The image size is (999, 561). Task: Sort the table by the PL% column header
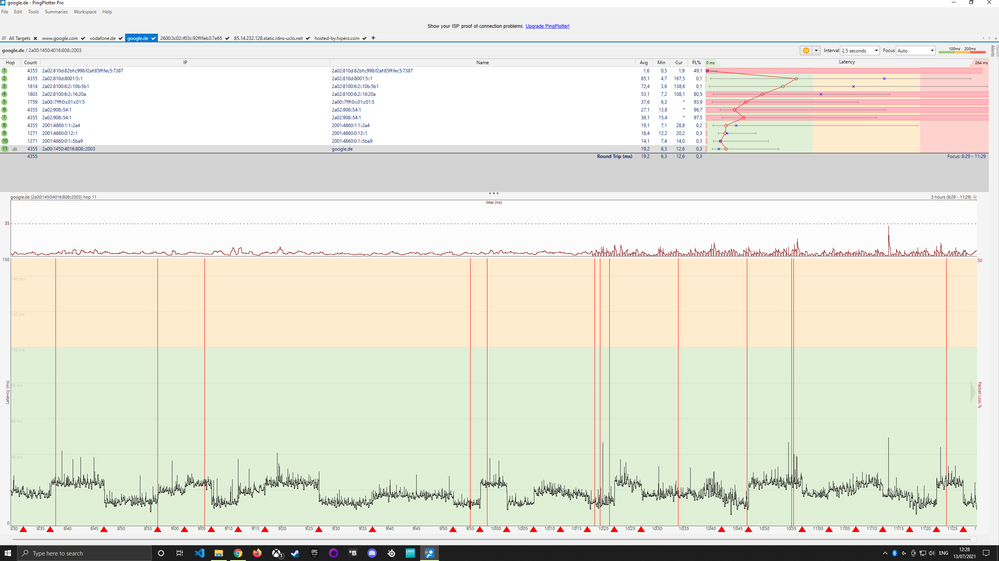coord(697,62)
